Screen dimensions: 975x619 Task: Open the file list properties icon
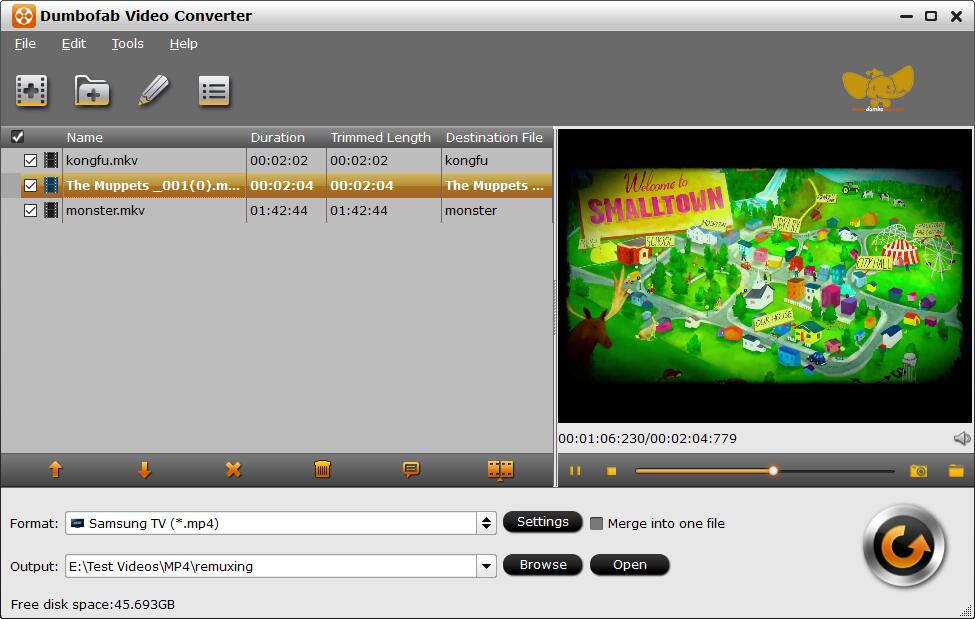pyautogui.click(x=214, y=91)
